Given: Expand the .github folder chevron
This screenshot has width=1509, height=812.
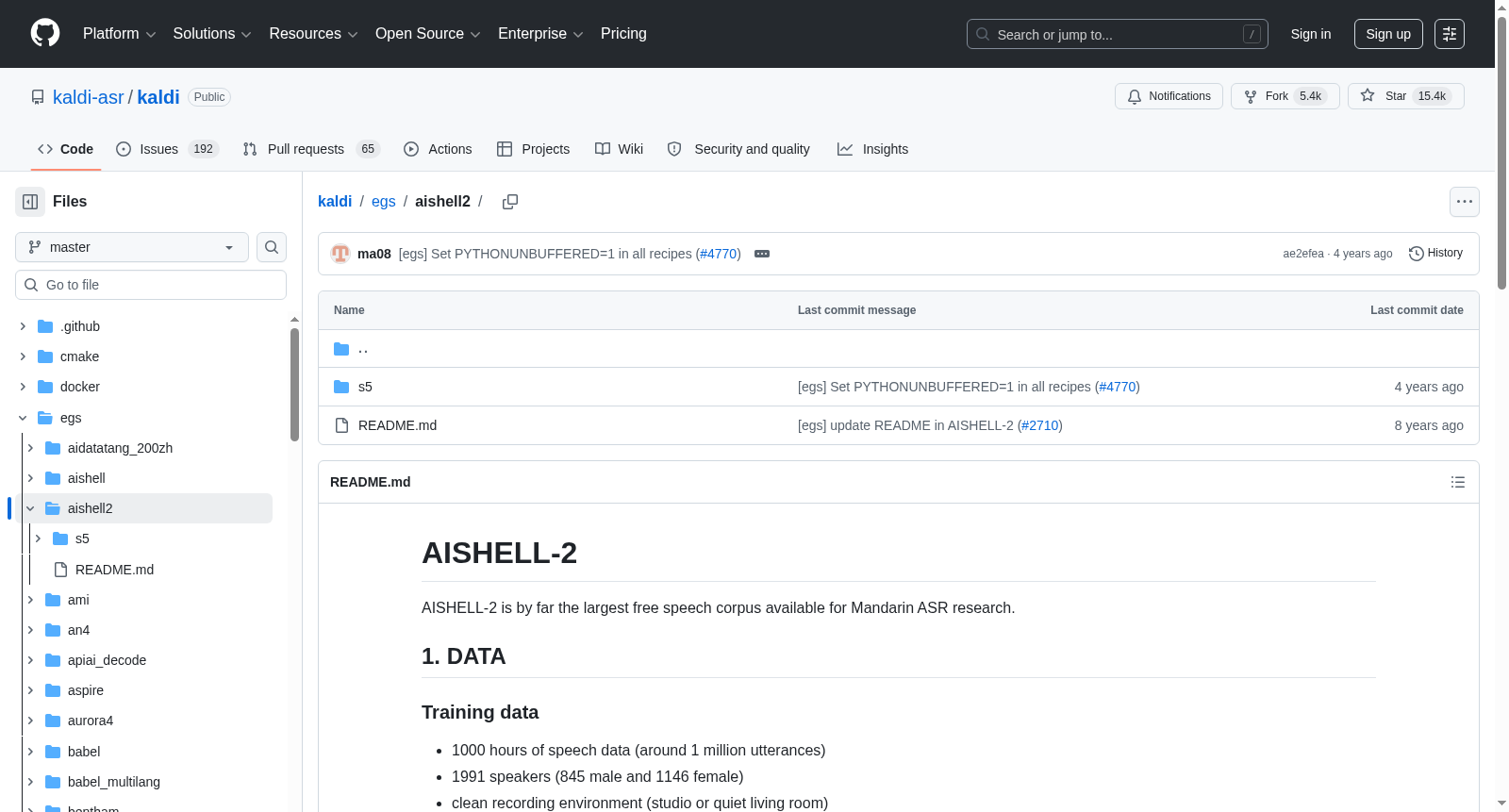Looking at the screenshot, I should tap(23, 326).
